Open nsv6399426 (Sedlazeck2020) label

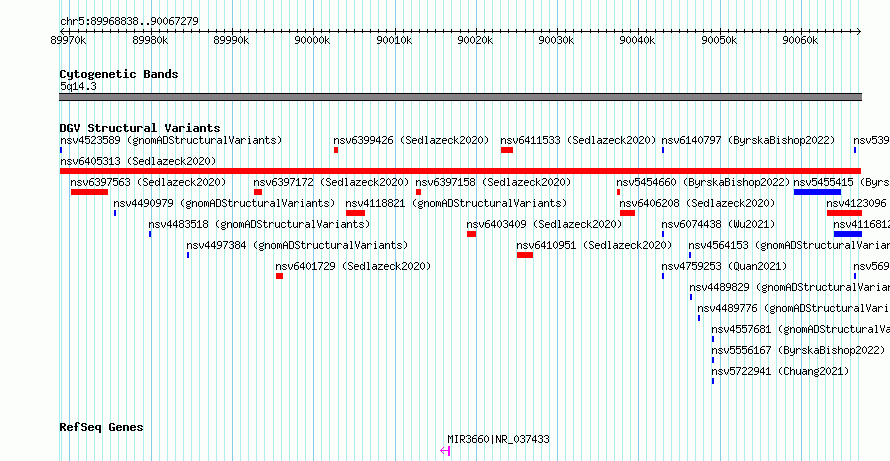click(411, 140)
